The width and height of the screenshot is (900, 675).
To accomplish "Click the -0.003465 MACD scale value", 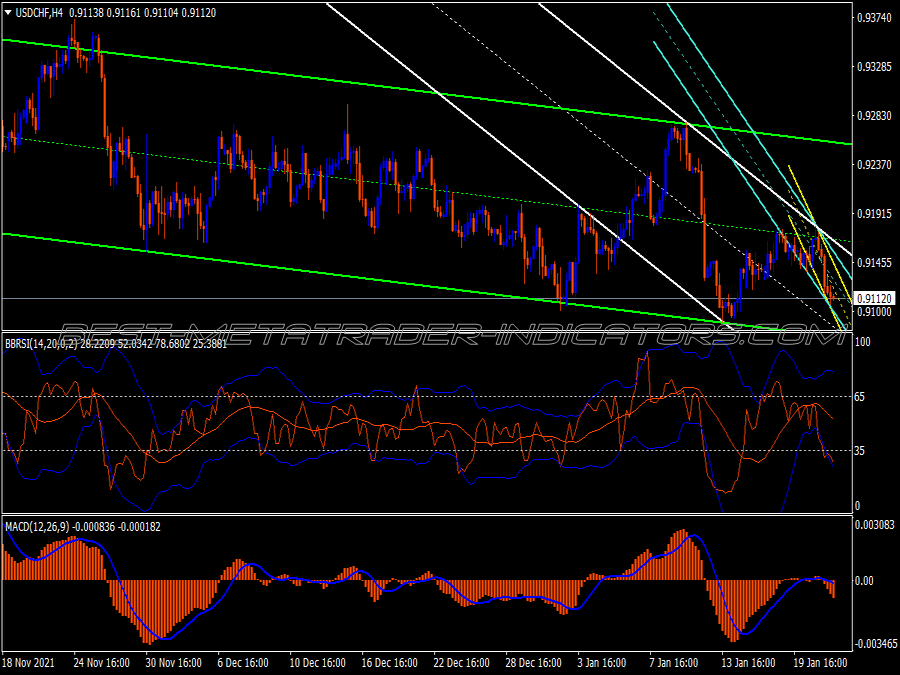I will (875, 644).
